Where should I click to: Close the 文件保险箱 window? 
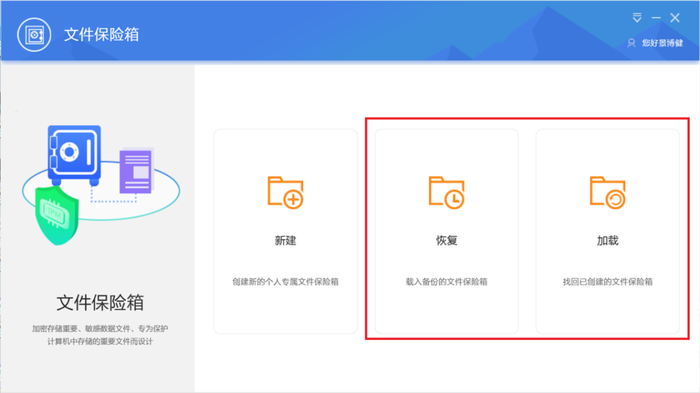coord(675,17)
